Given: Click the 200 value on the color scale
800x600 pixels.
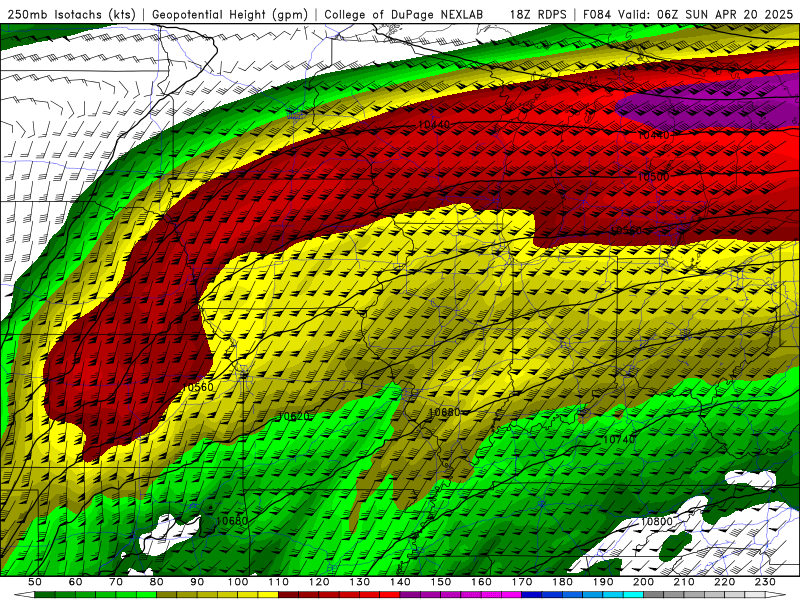Looking at the screenshot, I should coord(644,582).
